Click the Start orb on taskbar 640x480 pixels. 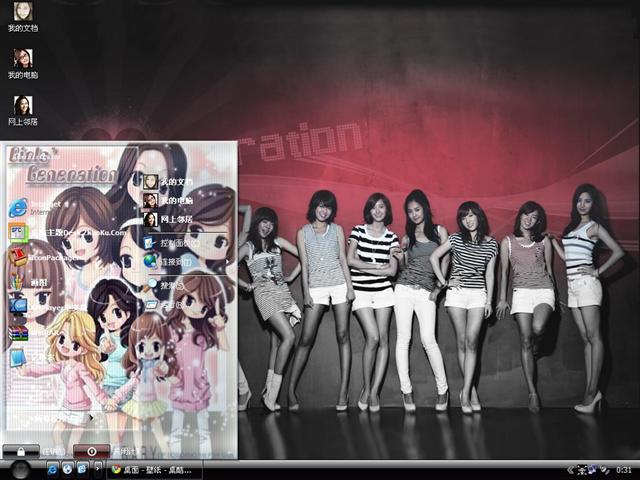click(x=20, y=469)
